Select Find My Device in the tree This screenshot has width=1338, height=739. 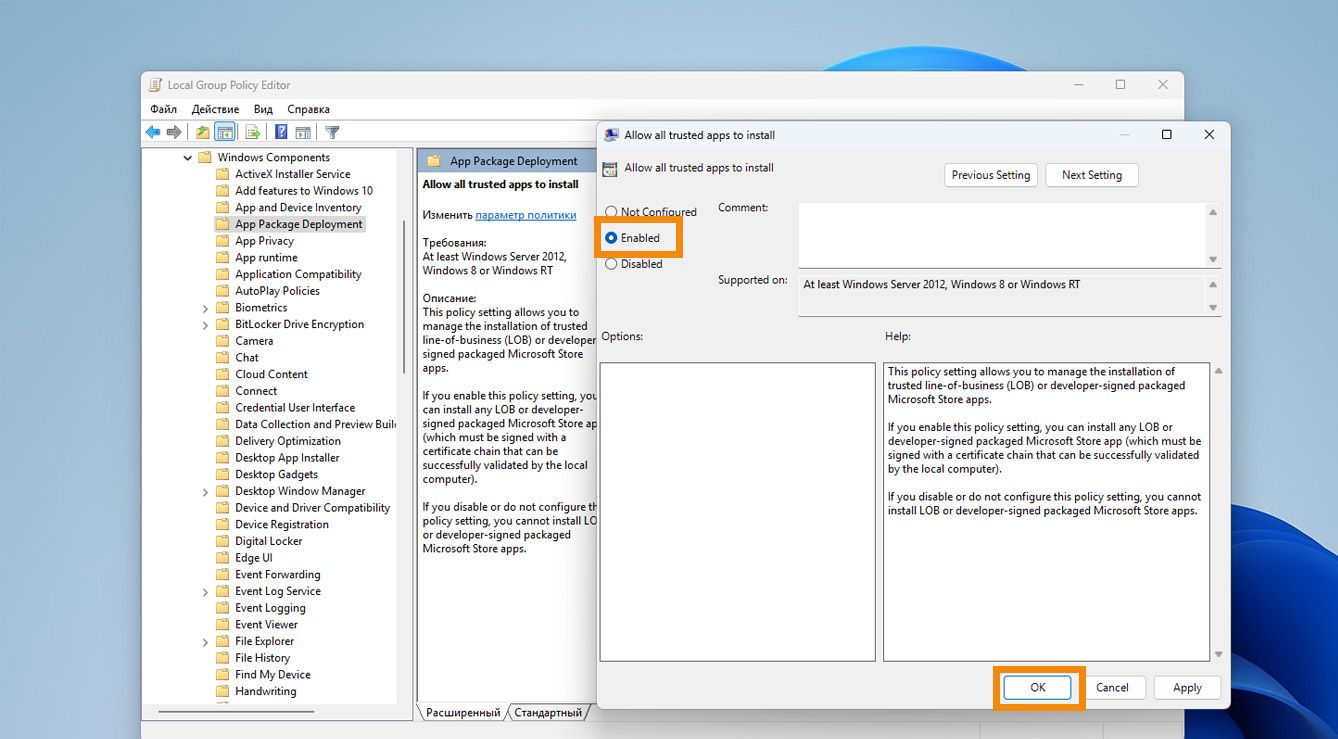pyautogui.click(x=273, y=675)
